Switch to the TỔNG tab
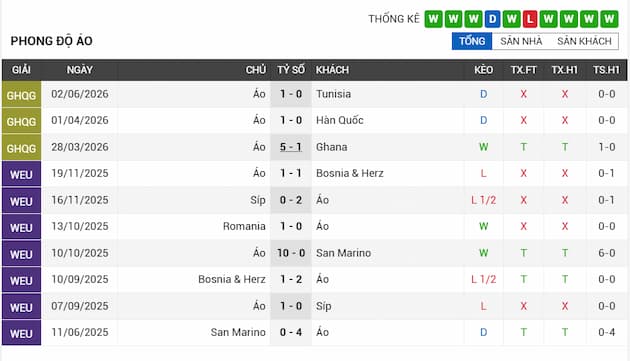 coord(472,41)
